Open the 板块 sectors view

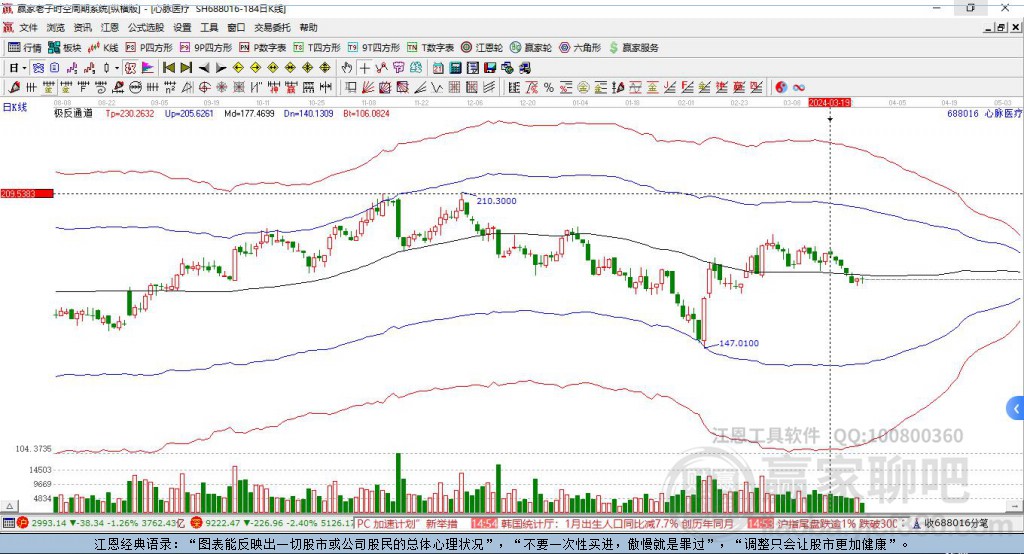65,48
